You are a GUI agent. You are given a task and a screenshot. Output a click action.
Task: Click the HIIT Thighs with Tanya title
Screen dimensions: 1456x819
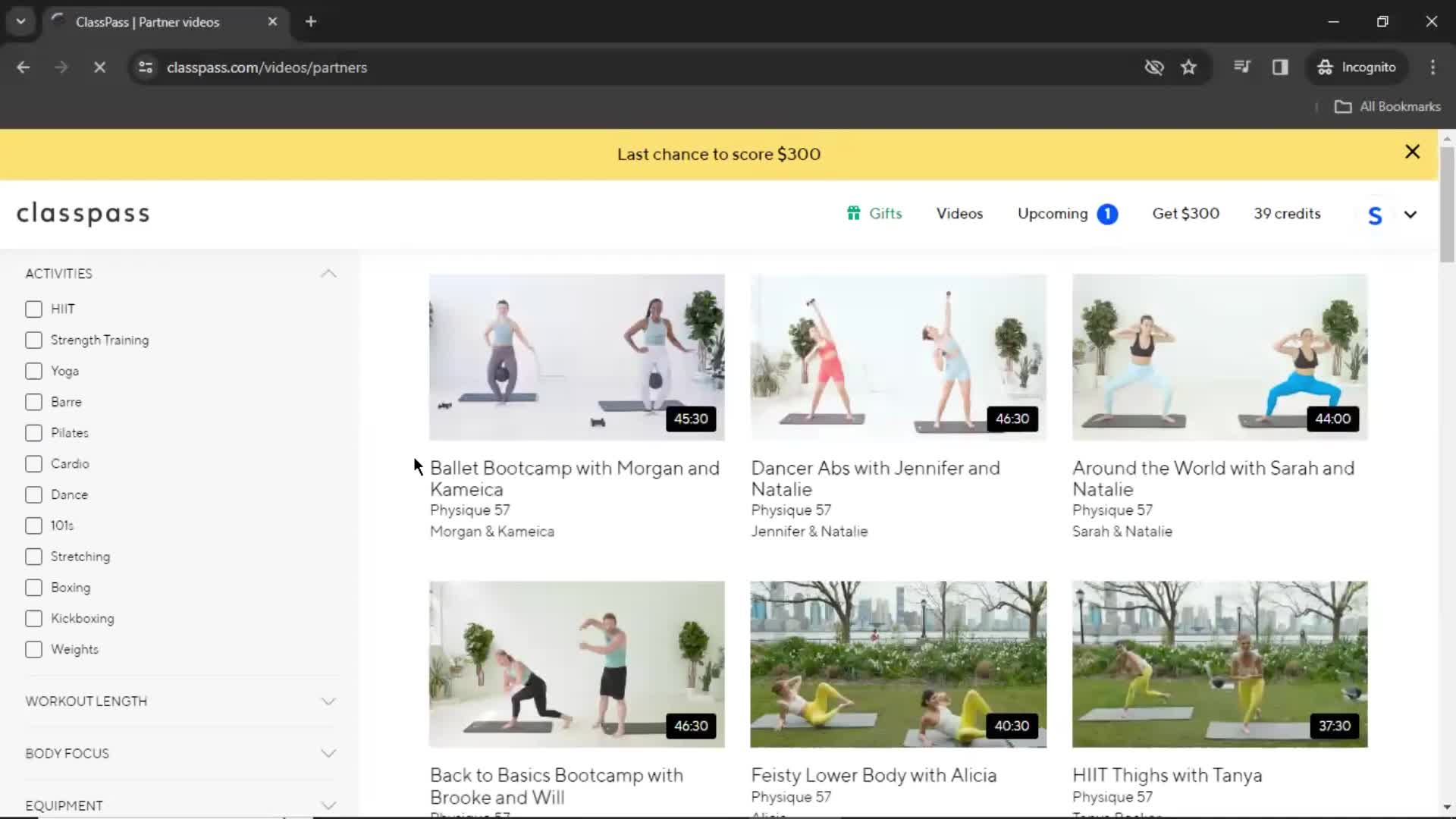(x=1167, y=776)
